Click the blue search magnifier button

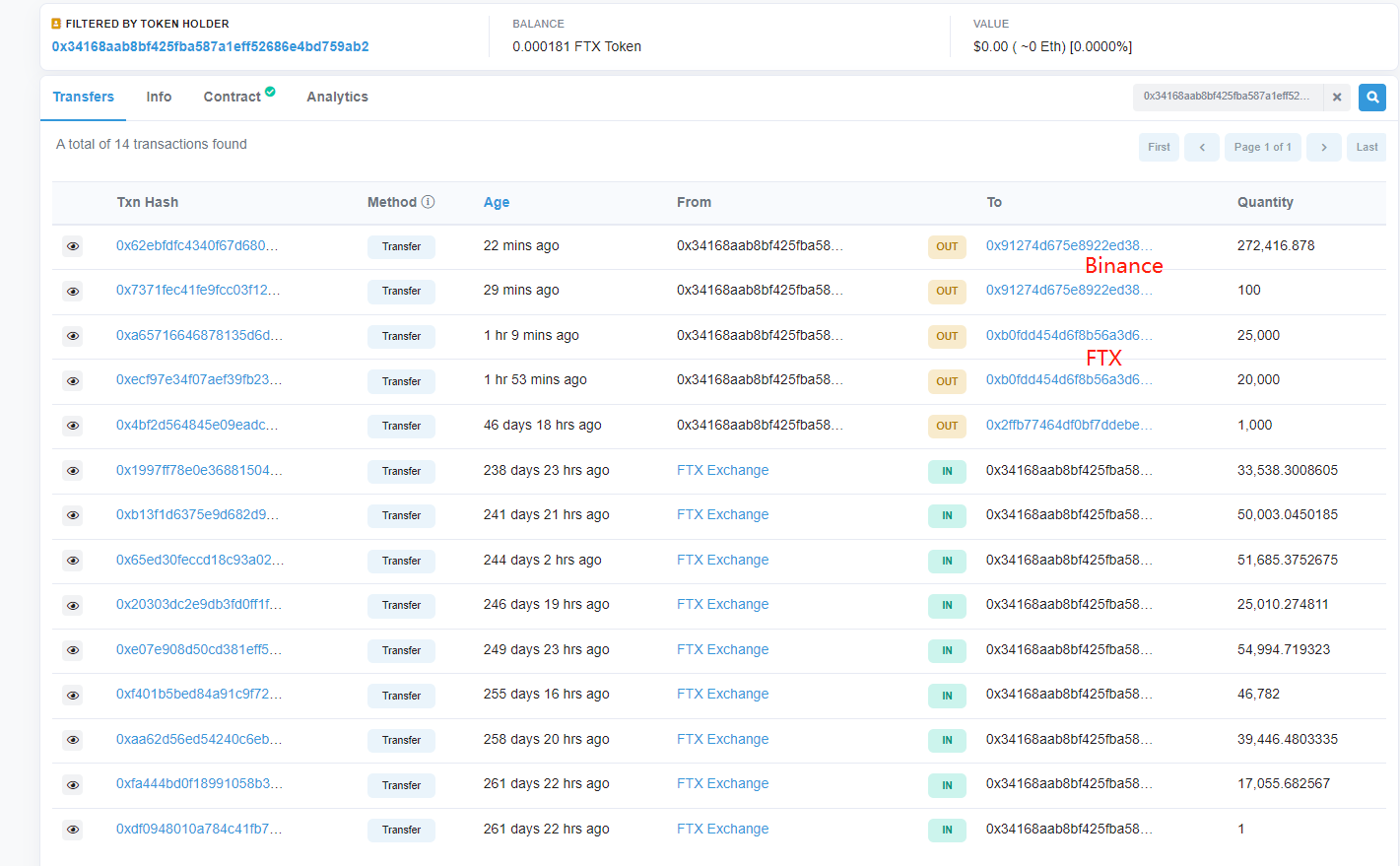(1371, 97)
